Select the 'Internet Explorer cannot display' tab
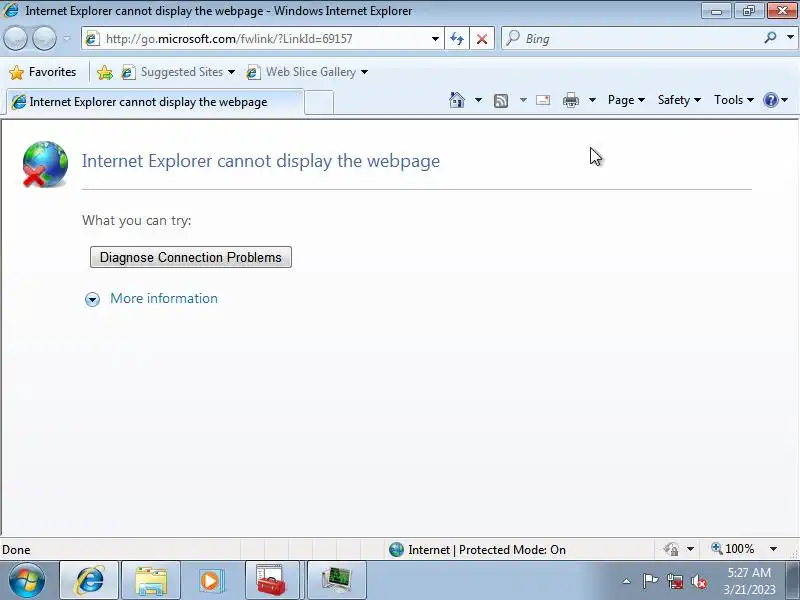The height and width of the screenshot is (600, 800). (155, 102)
